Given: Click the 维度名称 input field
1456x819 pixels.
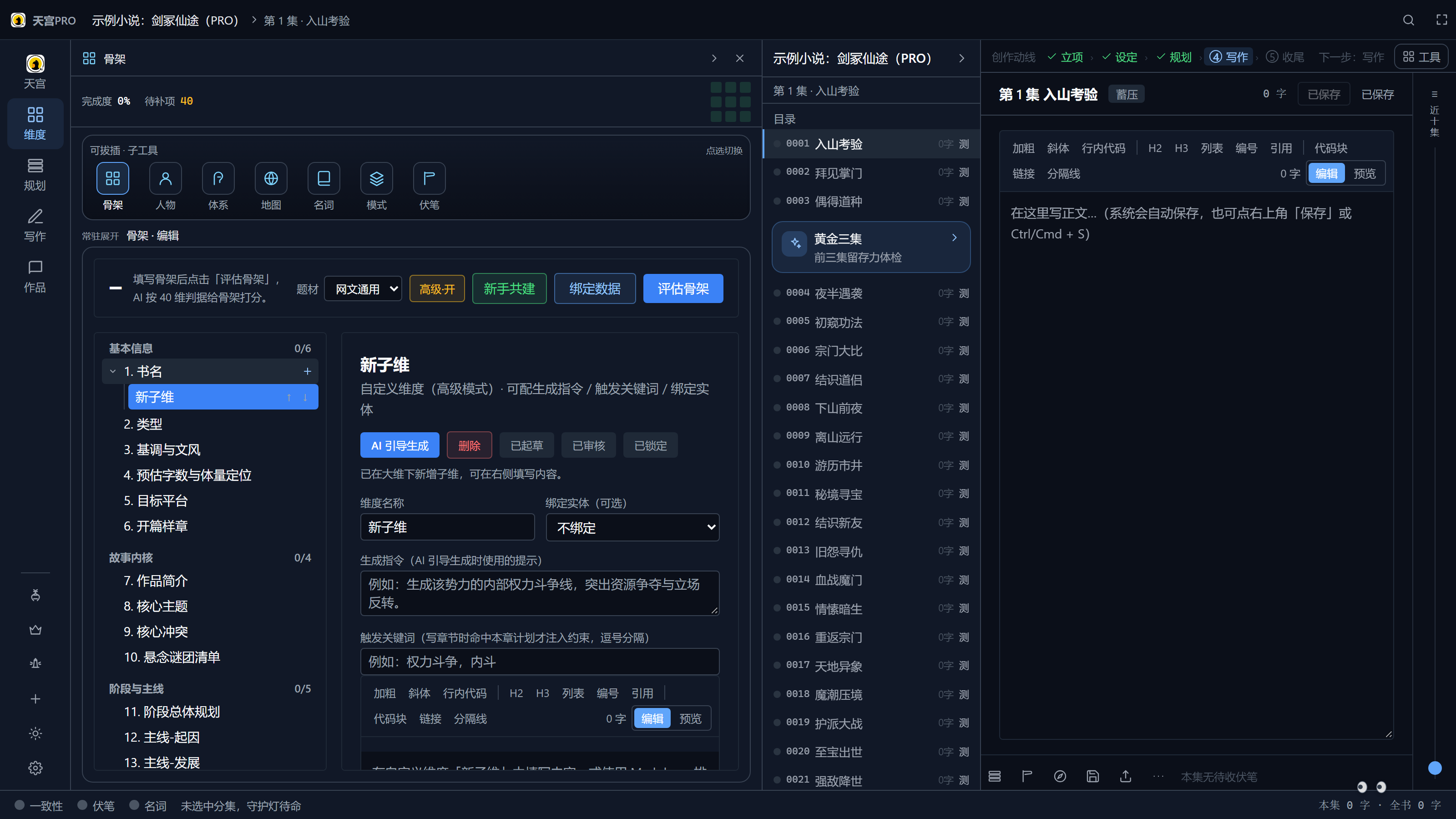Looking at the screenshot, I should [x=447, y=527].
